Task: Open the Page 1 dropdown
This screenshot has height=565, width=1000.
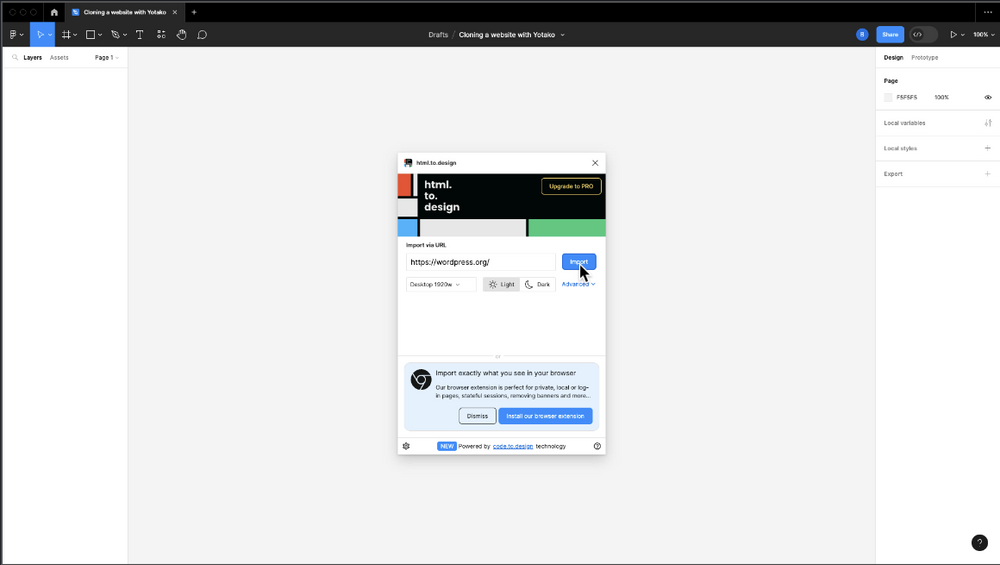Action: point(107,57)
